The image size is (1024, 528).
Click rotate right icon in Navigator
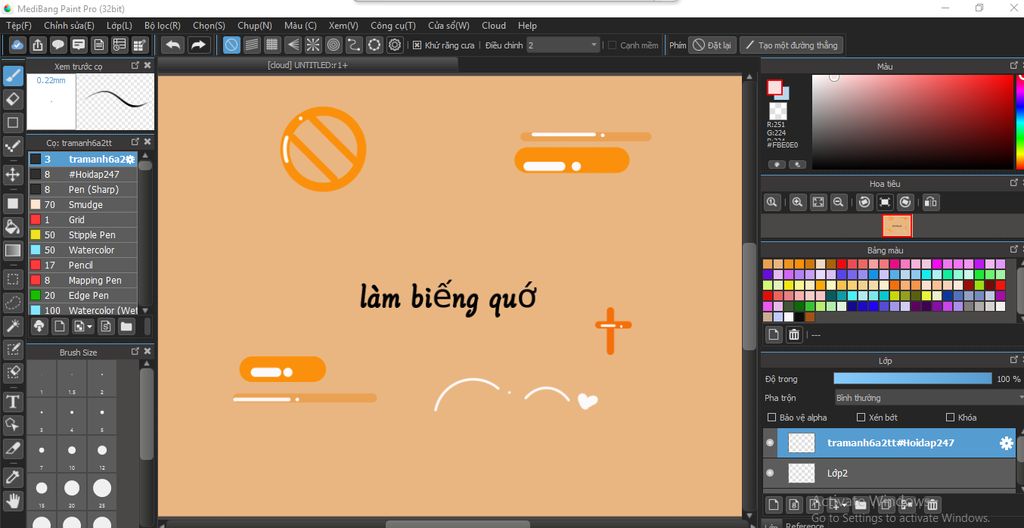pyautogui.click(x=904, y=203)
